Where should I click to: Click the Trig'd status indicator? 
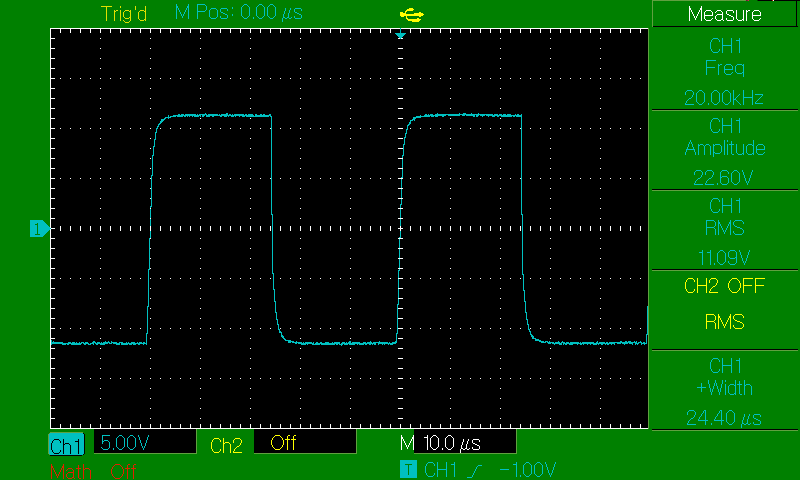pos(125,14)
